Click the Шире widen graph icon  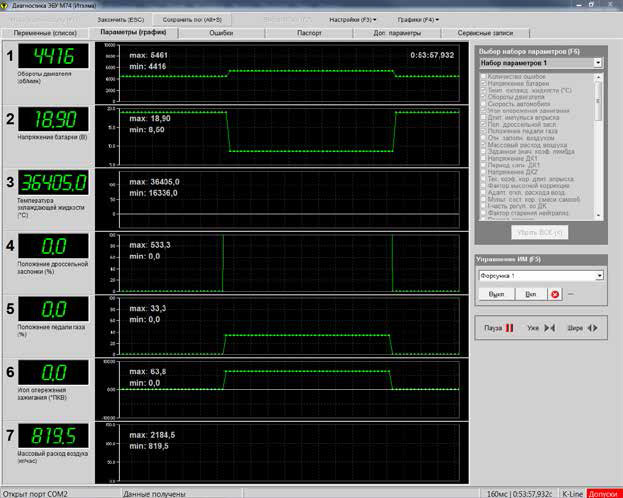tap(592, 327)
